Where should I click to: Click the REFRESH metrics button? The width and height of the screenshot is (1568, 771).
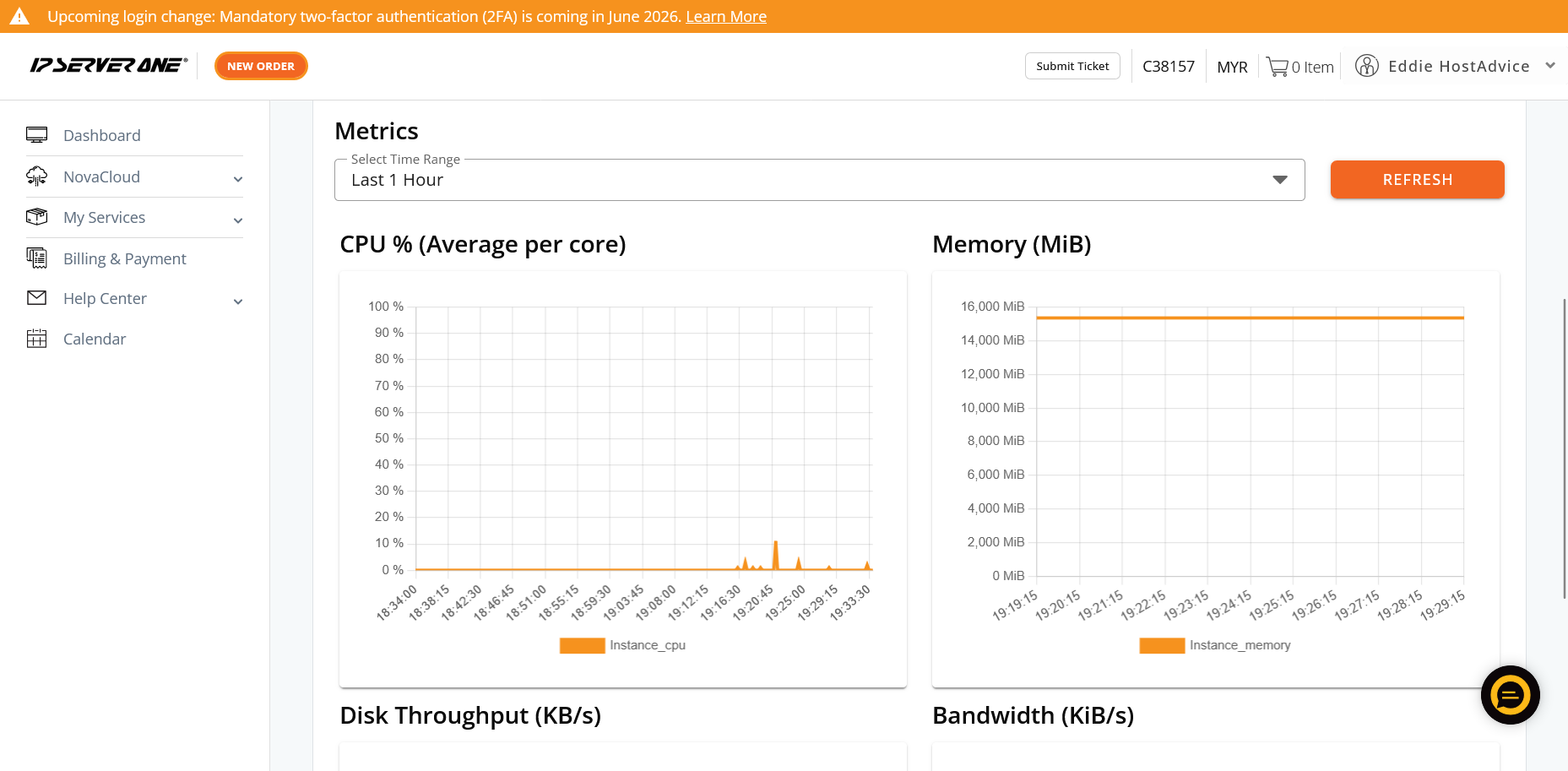(x=1417, y=180)
